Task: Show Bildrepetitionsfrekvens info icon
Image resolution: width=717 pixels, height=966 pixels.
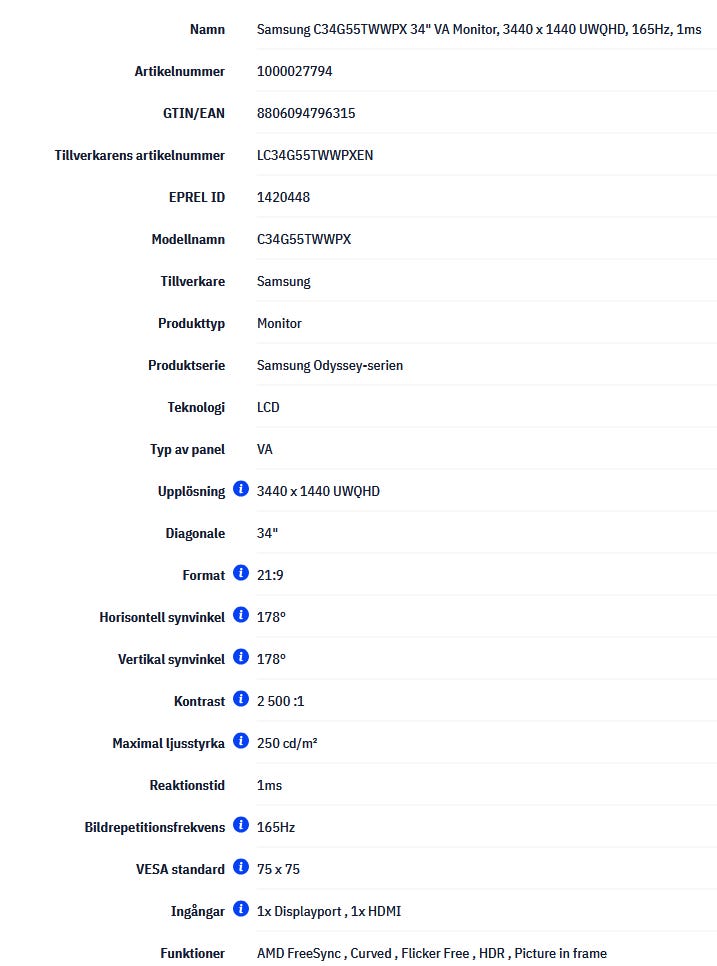Action: tap(241, 824)
